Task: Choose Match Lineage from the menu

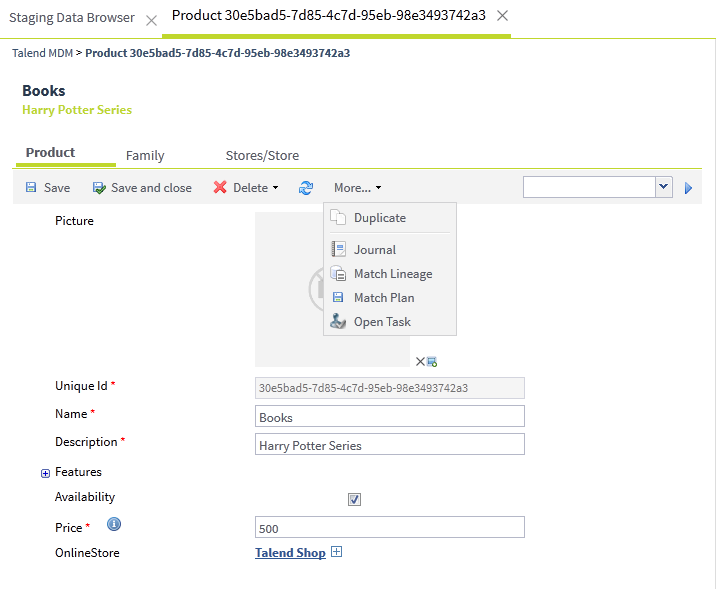Action: pos(392,274)
